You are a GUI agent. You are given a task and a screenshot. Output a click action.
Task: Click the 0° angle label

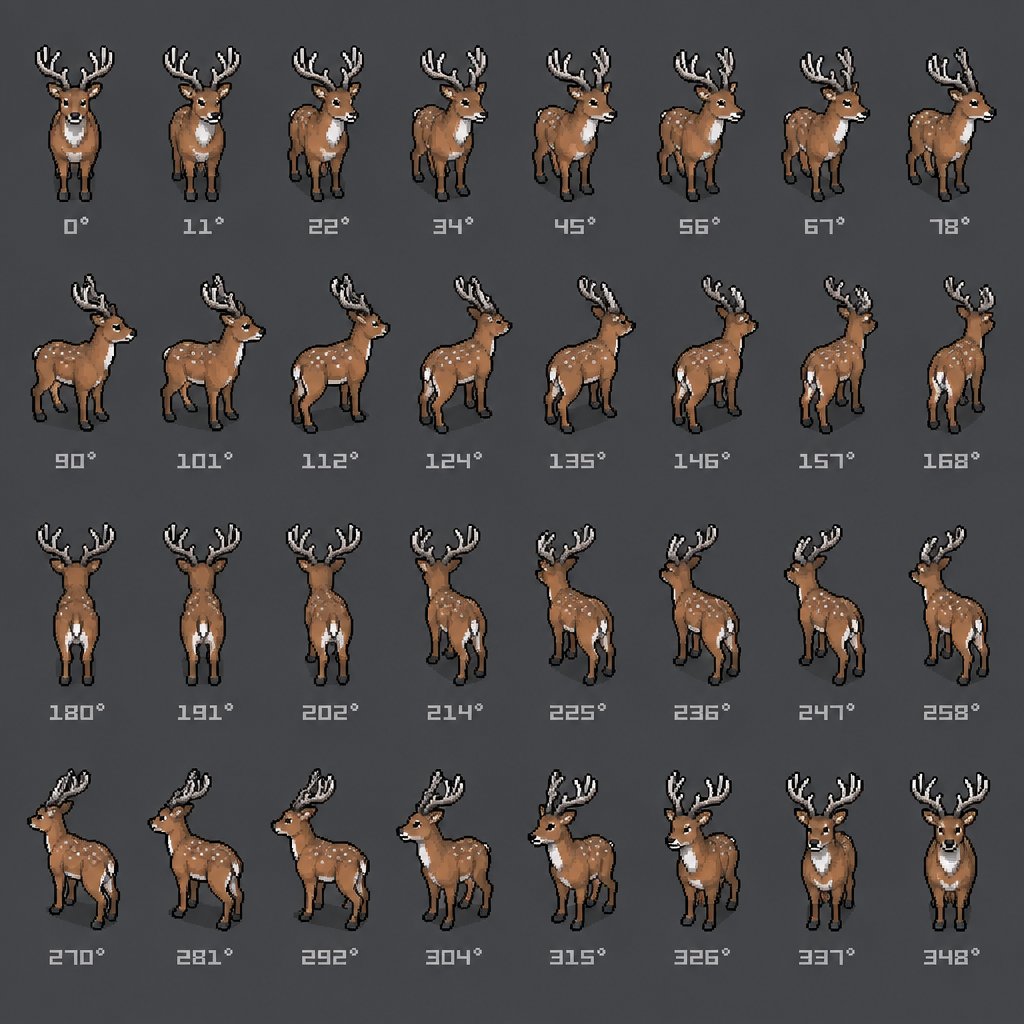pos(76,227)
